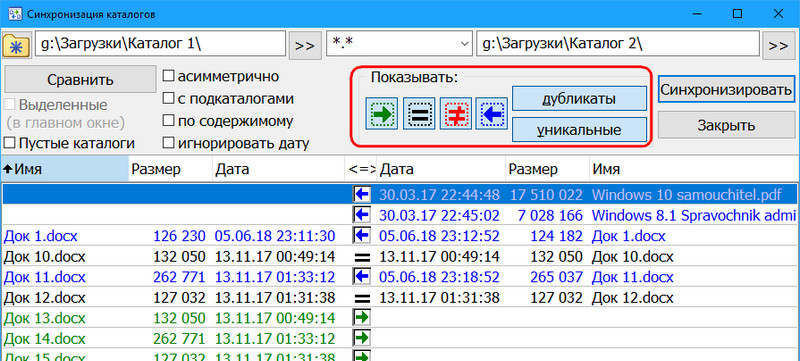Toggle show unequal files red button
The height and width of the screenshot is (361, 800).
456,113
